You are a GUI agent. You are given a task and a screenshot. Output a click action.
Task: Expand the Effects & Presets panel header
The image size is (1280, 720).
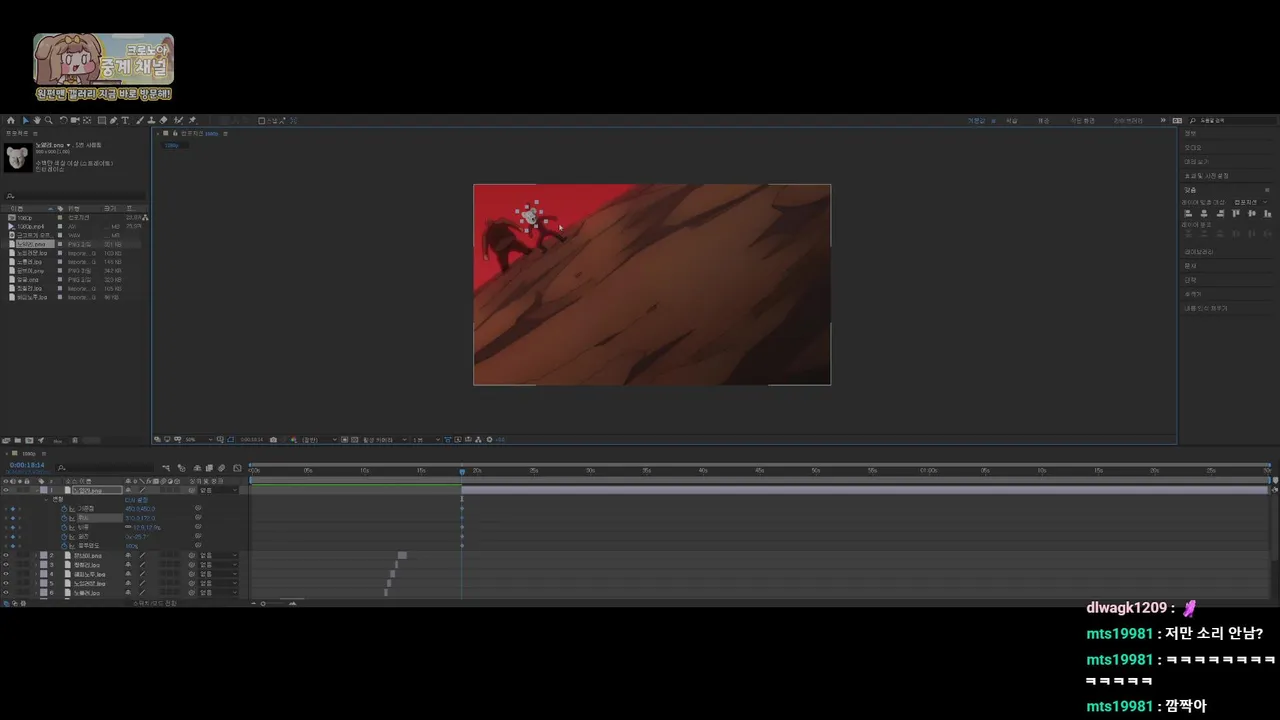1206,176
